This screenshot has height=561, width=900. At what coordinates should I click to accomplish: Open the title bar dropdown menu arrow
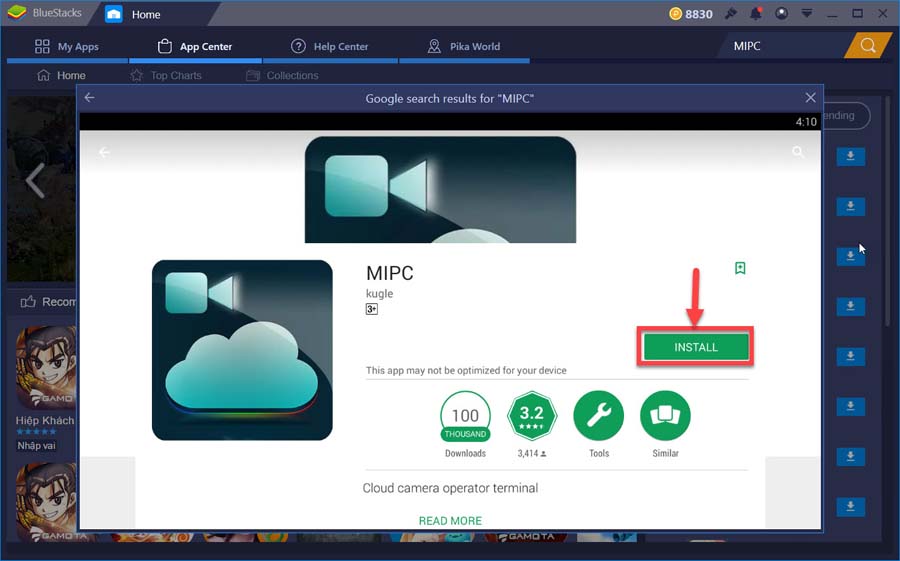click(806, 13)
